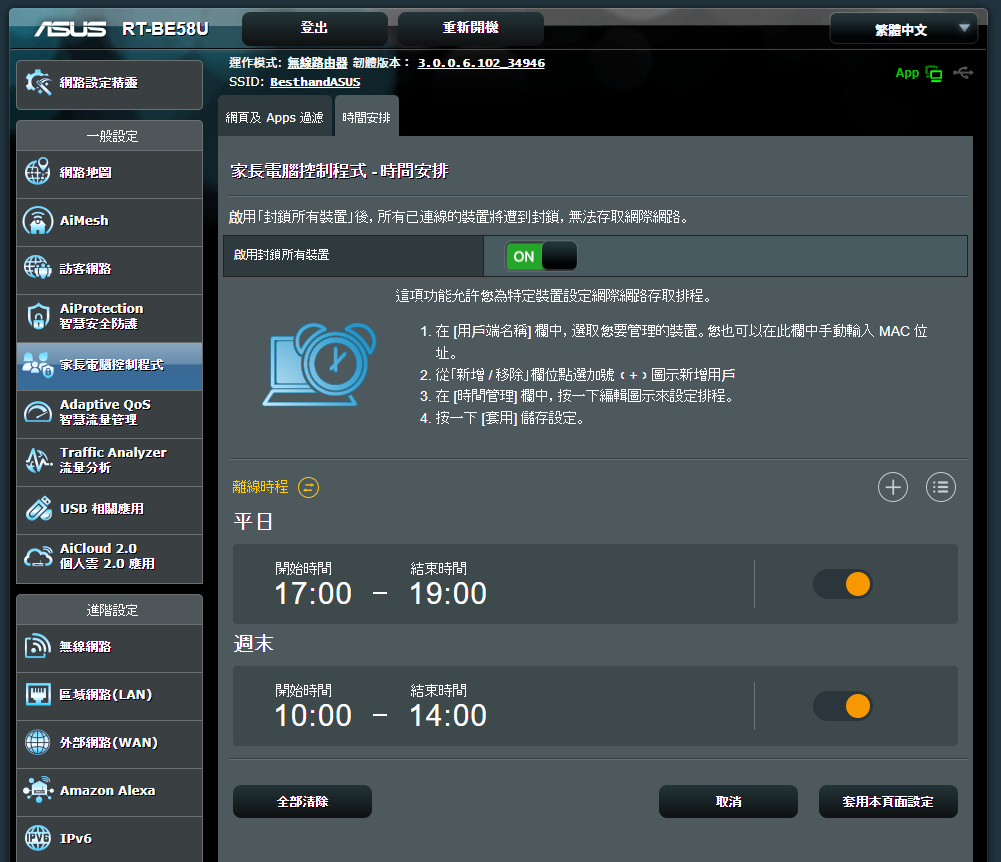This screenshot has height=862, width=1001.
Task: Toggle 啟用封鎖所有裝置 switch off
Action: (541, 256)
